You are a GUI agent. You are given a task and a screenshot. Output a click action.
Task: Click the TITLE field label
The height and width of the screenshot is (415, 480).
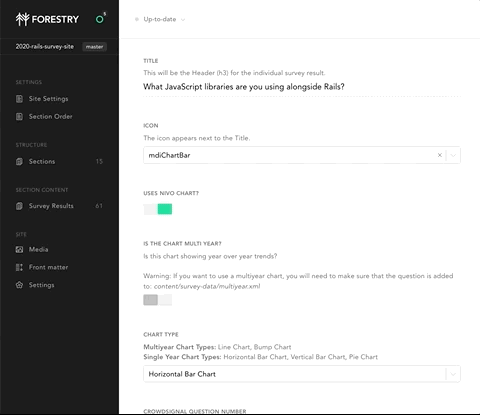pos(151,61)
